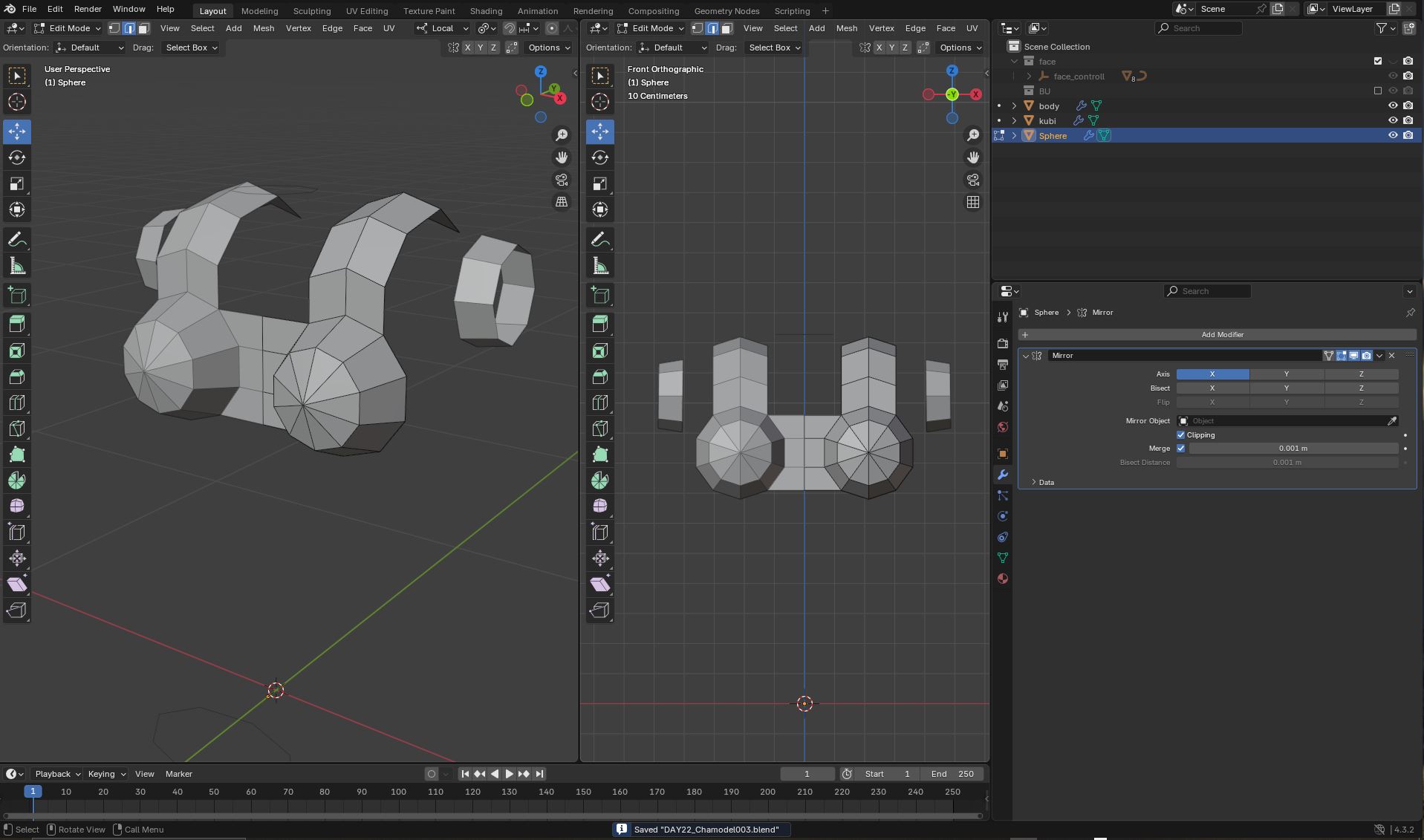
Task: Switch to the Sculpting workspace tab
Action: [311, 10]
